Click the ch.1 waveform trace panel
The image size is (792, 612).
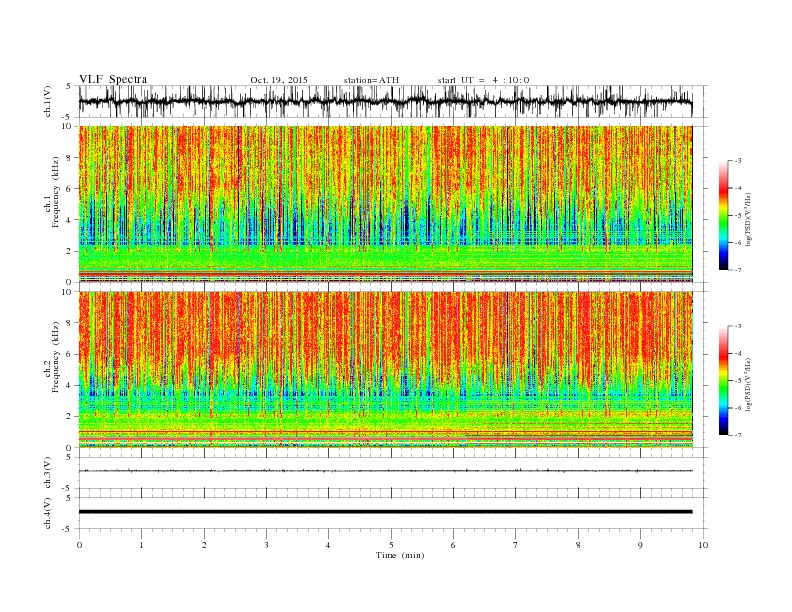tap(393, 101)
